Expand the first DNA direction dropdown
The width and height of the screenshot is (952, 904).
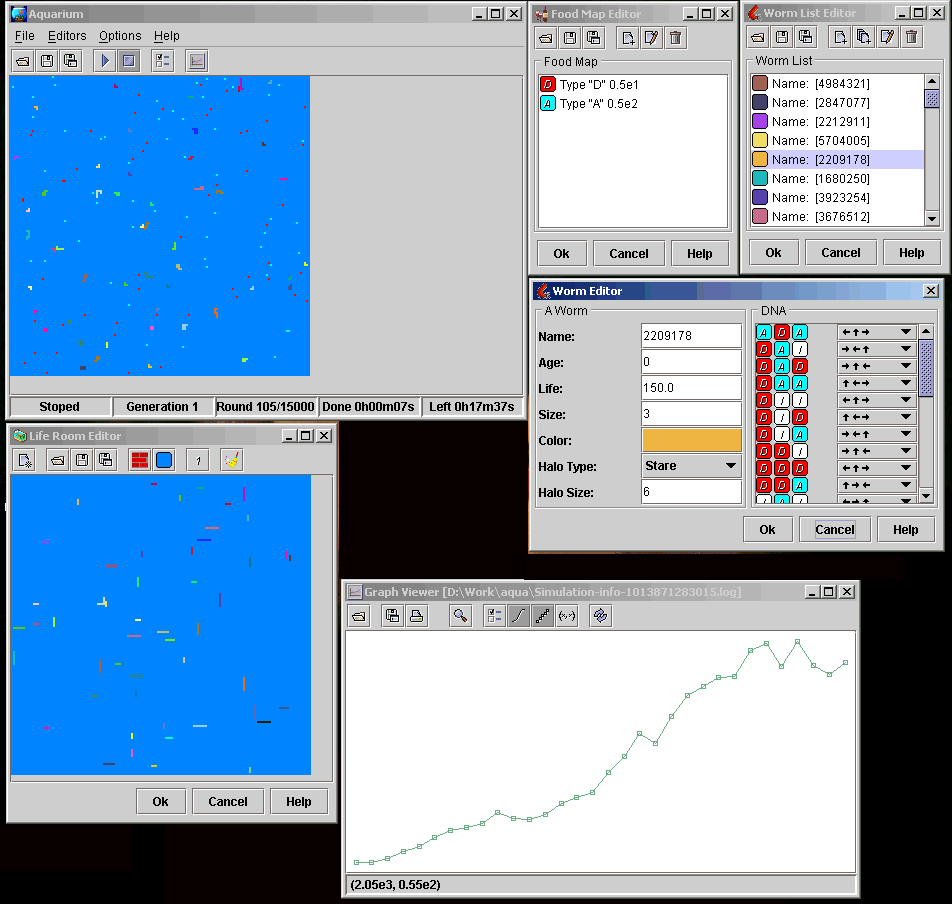[876, 332]
